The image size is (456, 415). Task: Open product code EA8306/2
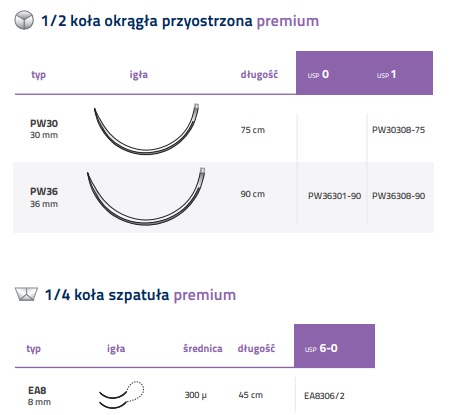click(324, 396)
